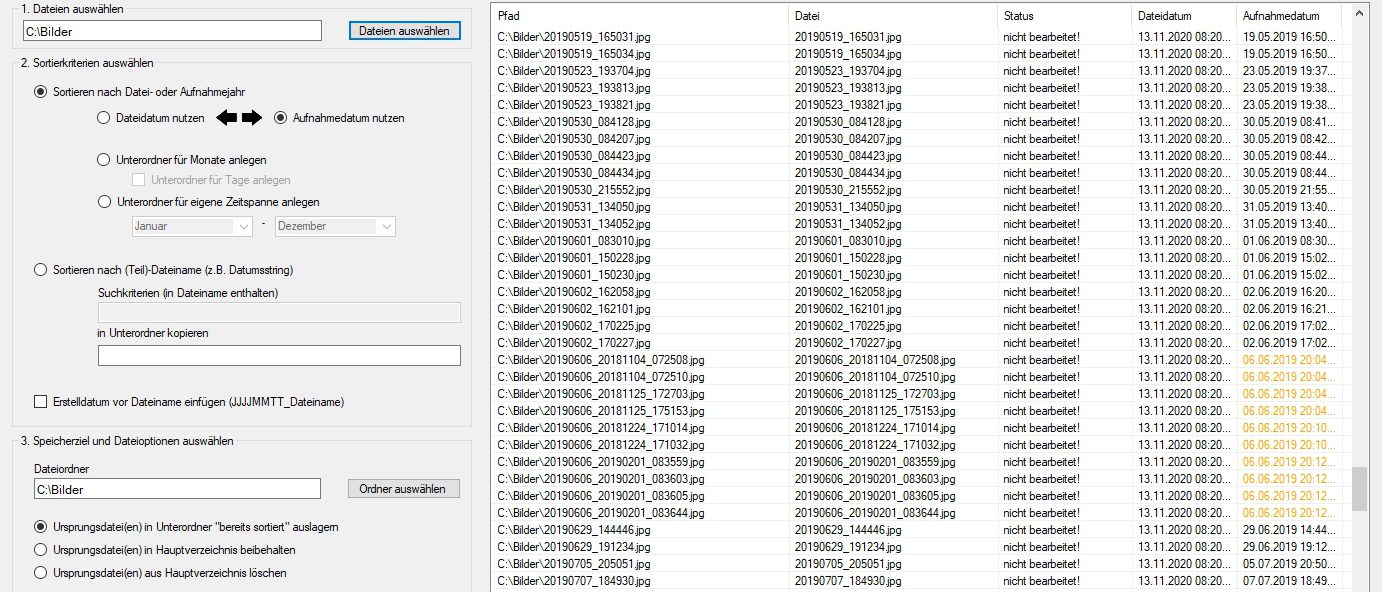Click the 'Dateien auswählen' button
1382x592 pixels.
coord(405,30)
